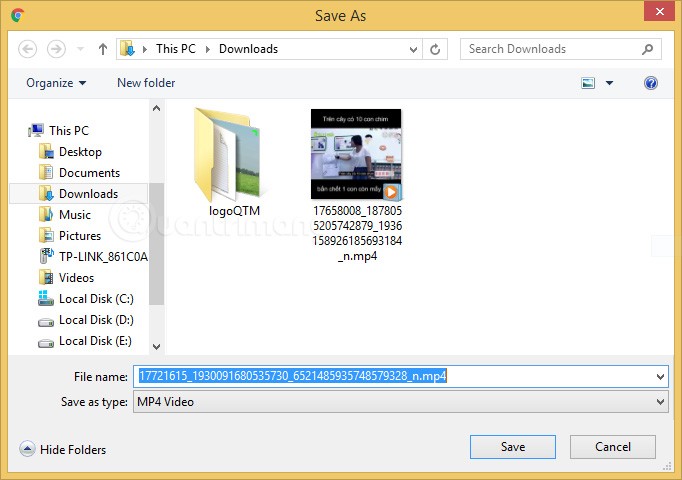Select the mp4 video thumbnail
The width and height of the screenshot is (682, 480).
coord(356,156)
